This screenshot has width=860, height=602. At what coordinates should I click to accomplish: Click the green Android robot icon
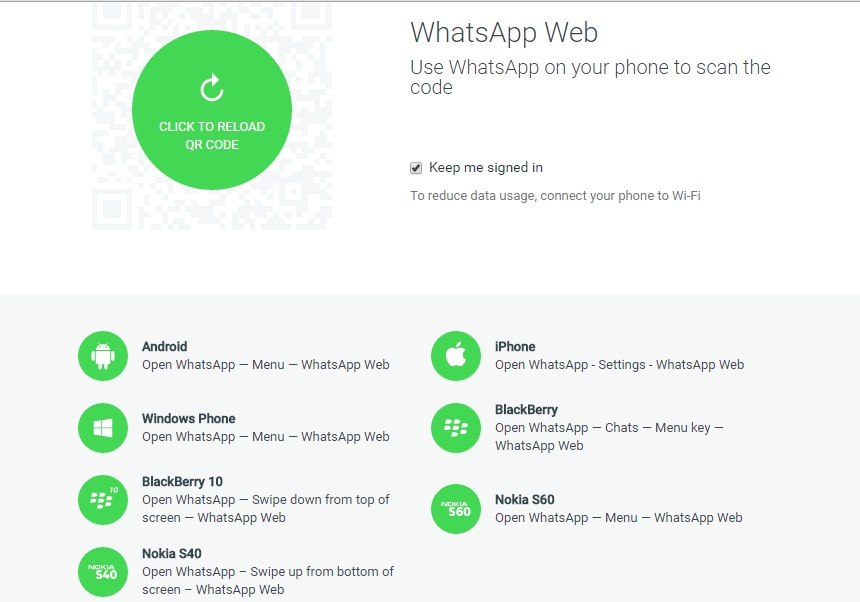[103, 356]
